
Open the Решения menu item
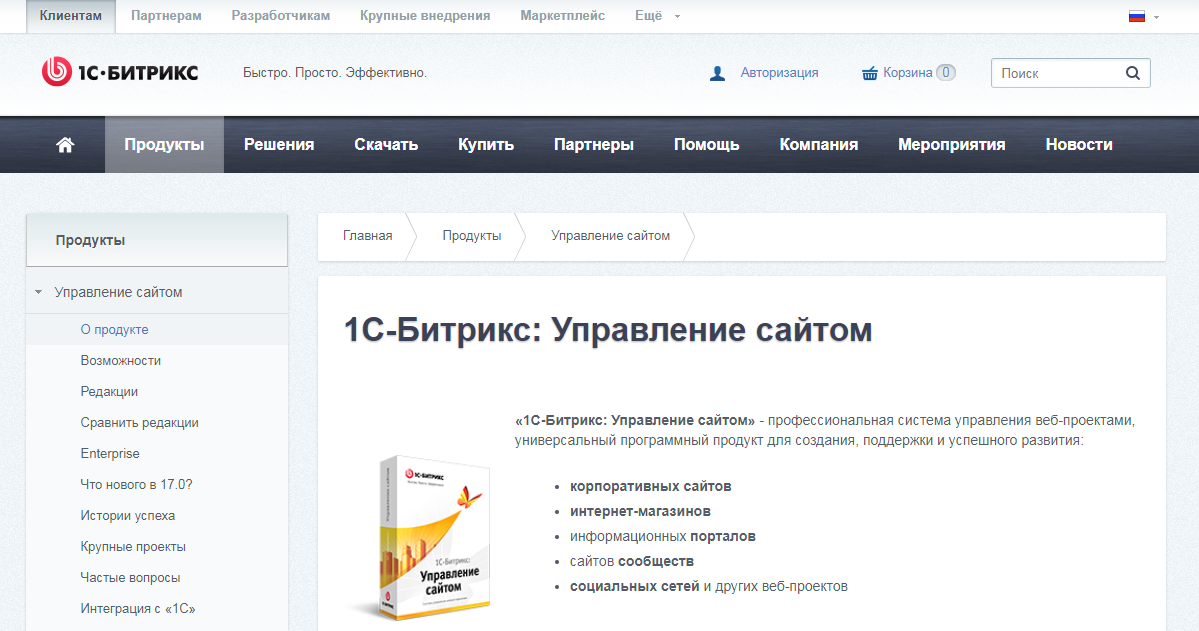pos(278,144)
